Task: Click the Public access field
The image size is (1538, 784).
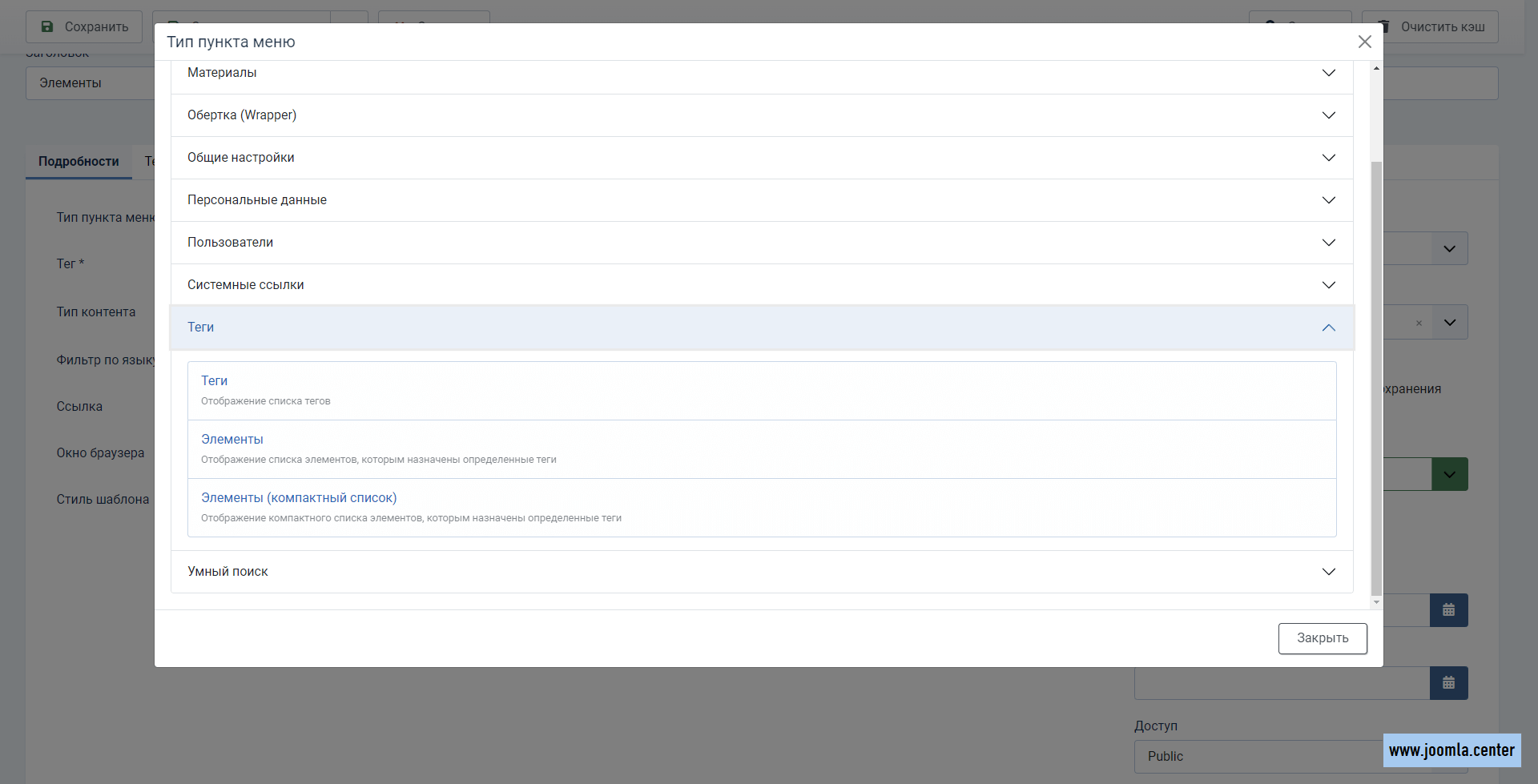Action: [x=1258, y=756]
